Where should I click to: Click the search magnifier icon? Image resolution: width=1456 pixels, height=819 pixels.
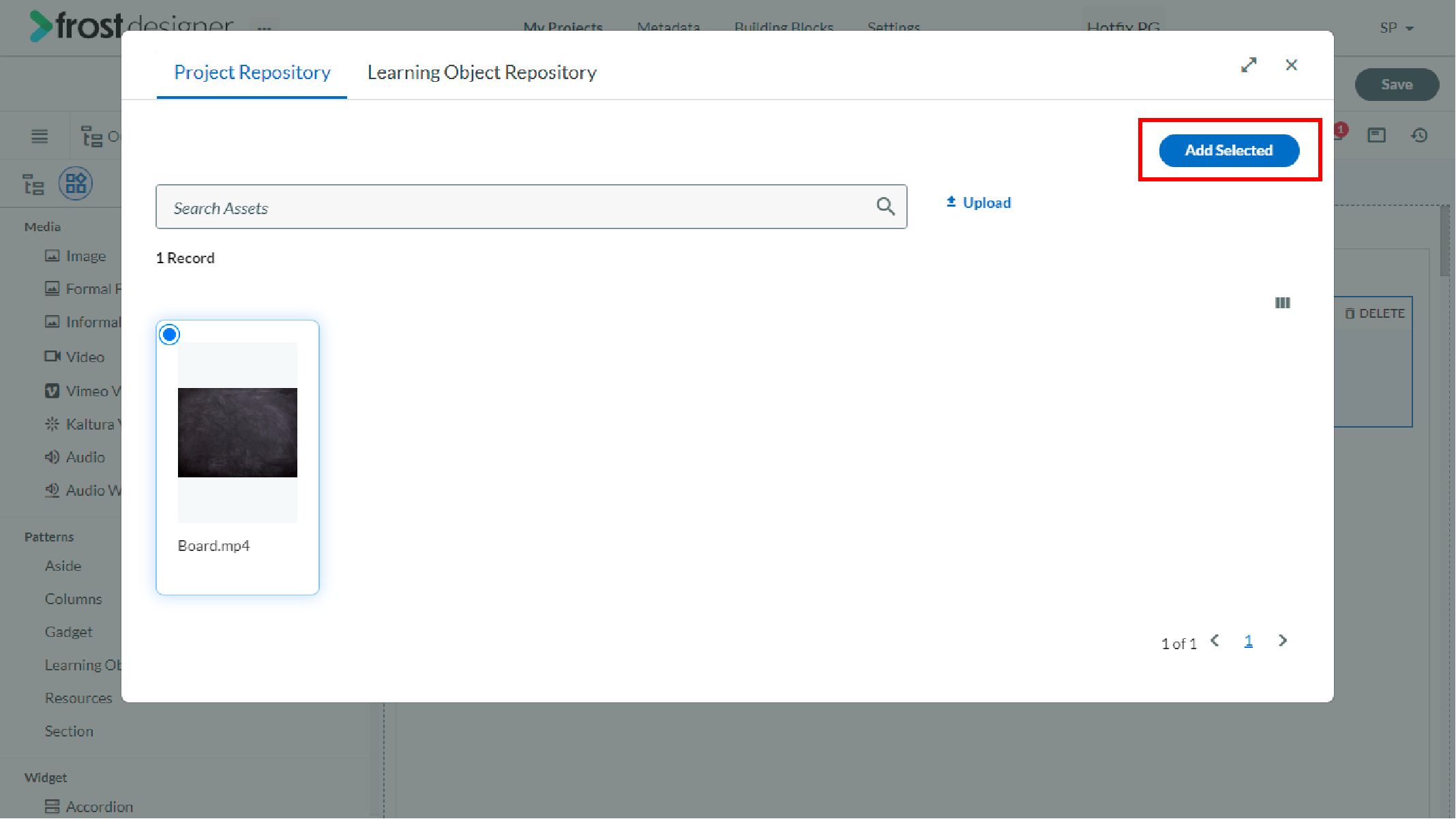coord(885,206)
